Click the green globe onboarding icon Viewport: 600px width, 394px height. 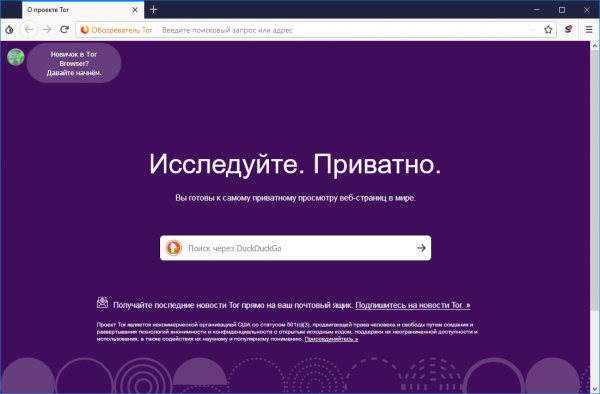[x=16, y=57]
